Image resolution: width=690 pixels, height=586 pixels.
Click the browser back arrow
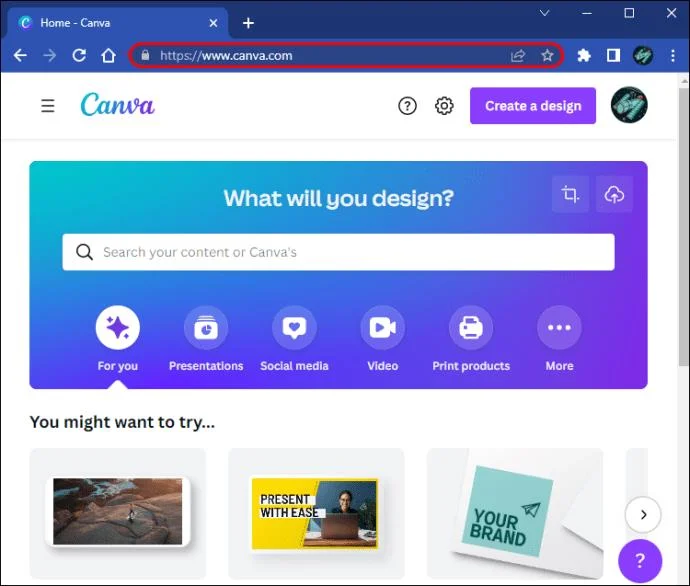click(x=20, y=55)
